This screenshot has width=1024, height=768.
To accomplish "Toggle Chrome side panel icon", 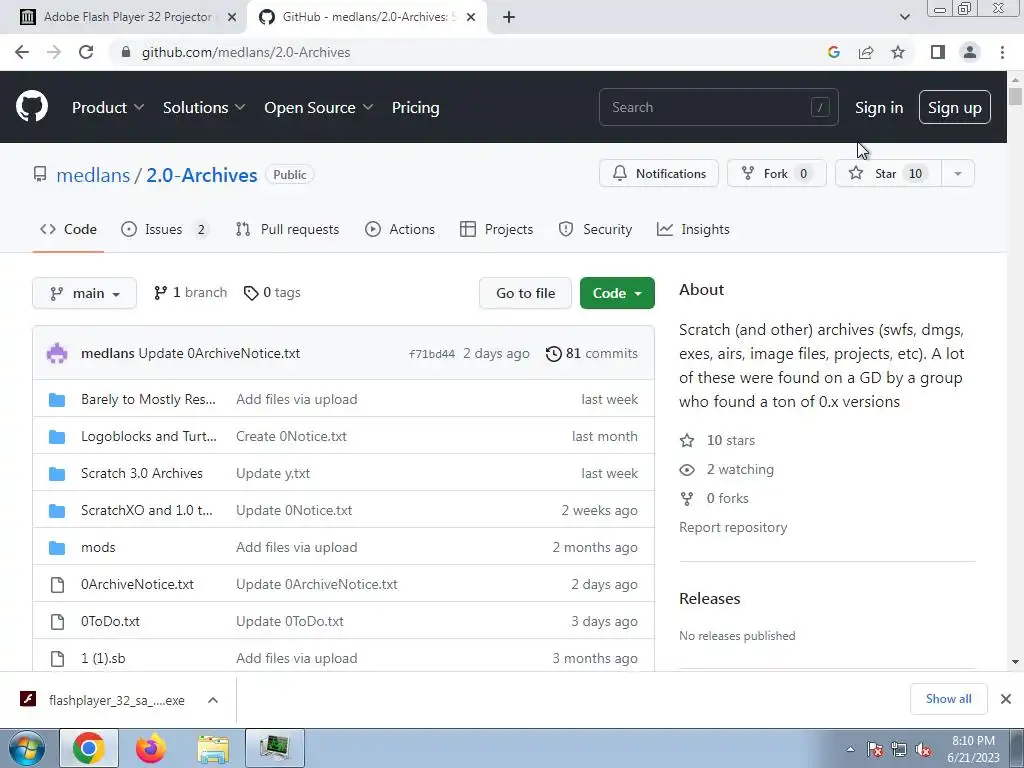I will (x=938, y=52).
